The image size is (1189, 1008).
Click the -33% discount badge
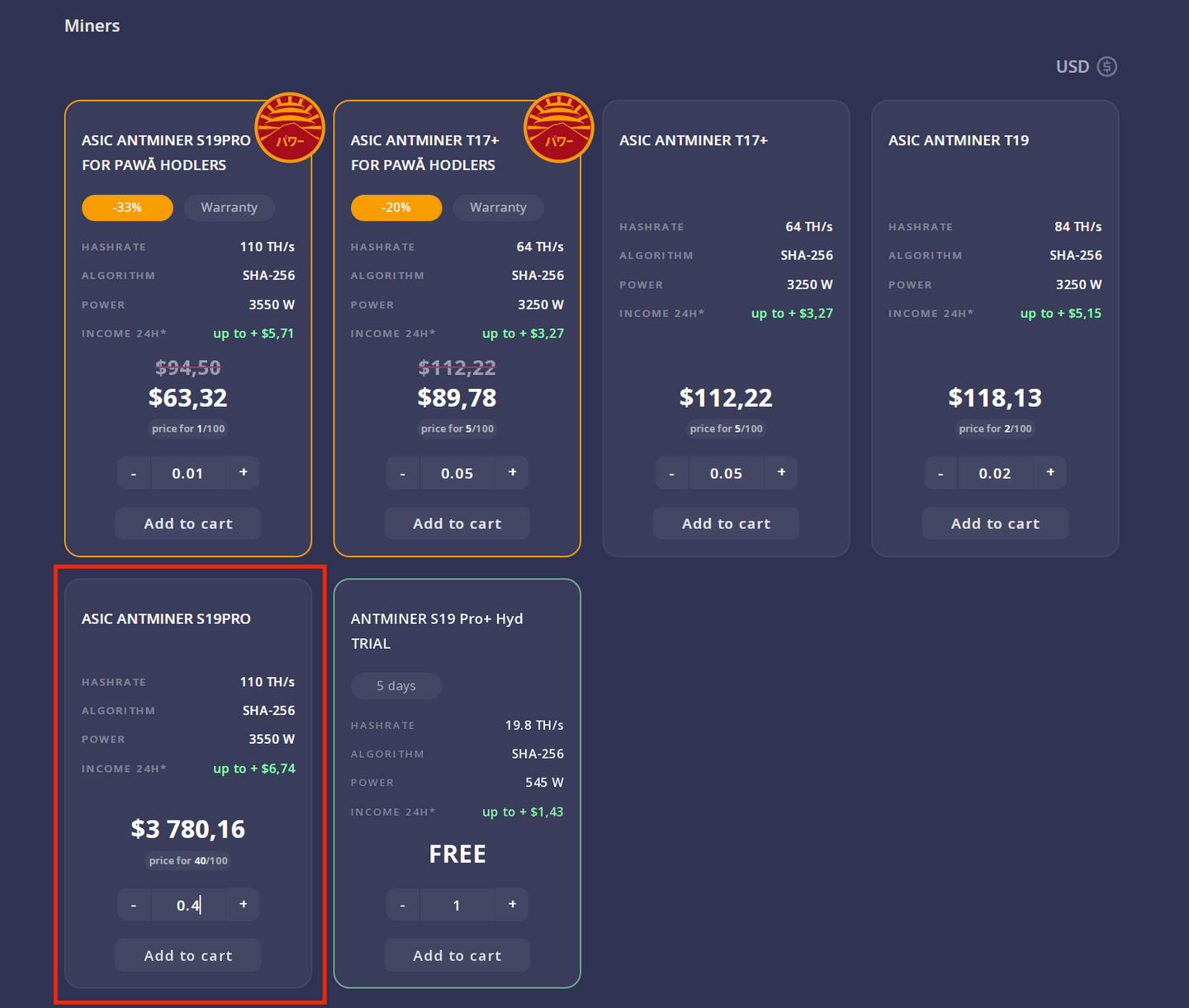[127, 207]
